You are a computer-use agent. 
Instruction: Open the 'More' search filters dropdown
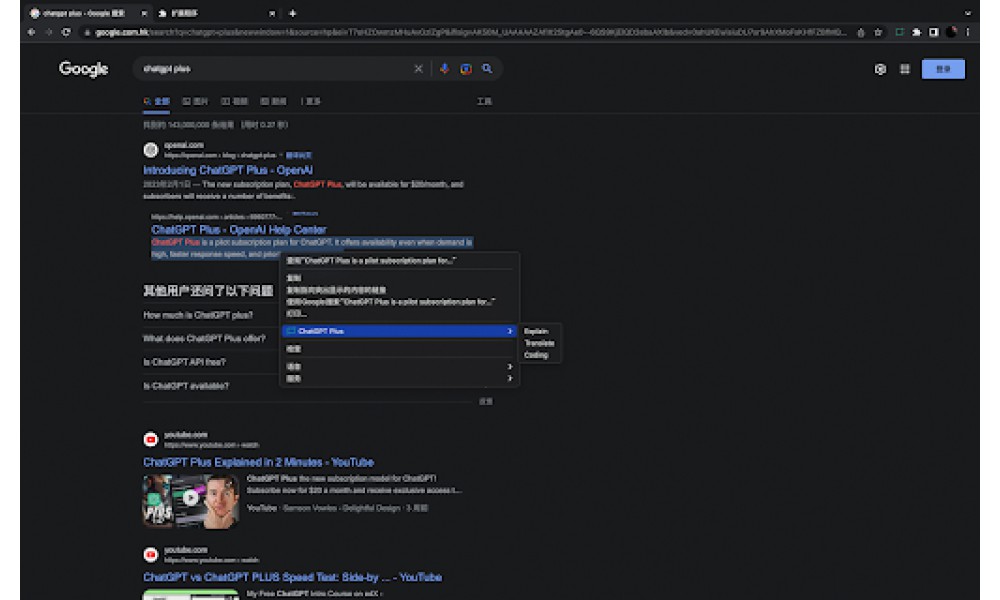311,101
